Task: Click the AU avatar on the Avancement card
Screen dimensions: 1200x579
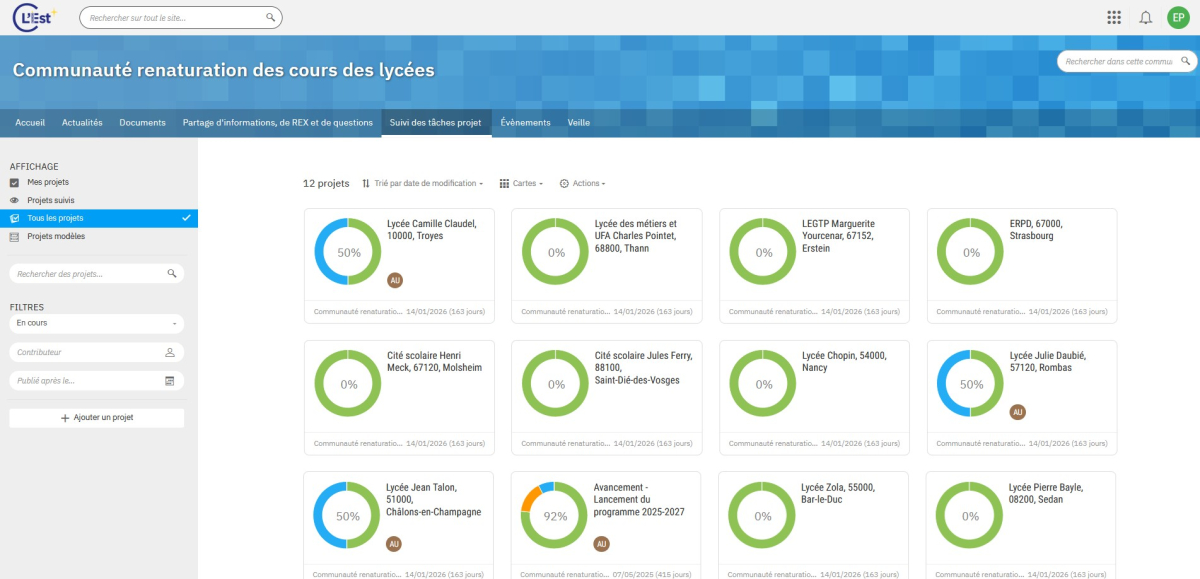Action: point(601,544)
